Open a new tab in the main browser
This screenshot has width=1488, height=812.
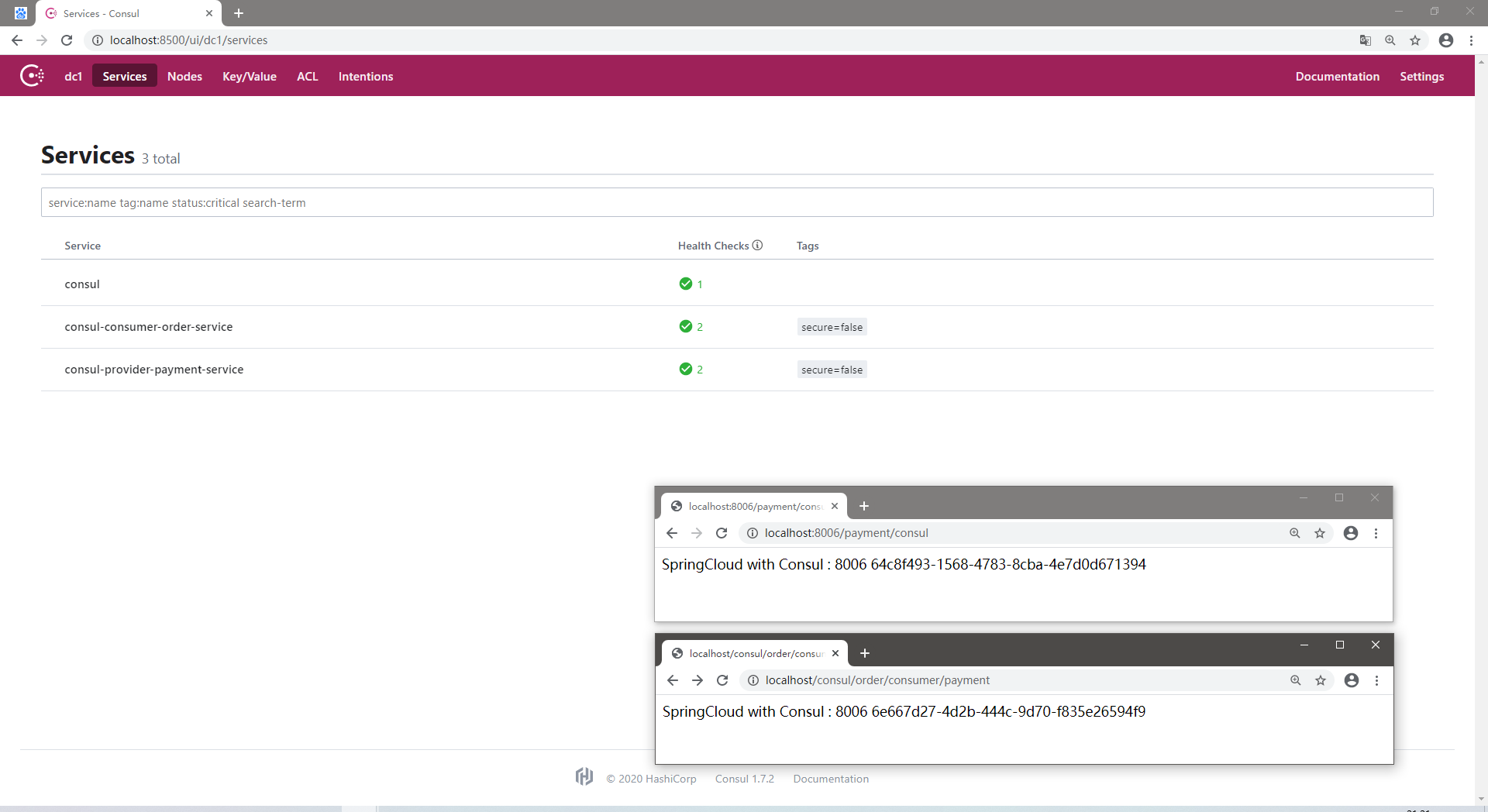point(239,13)
